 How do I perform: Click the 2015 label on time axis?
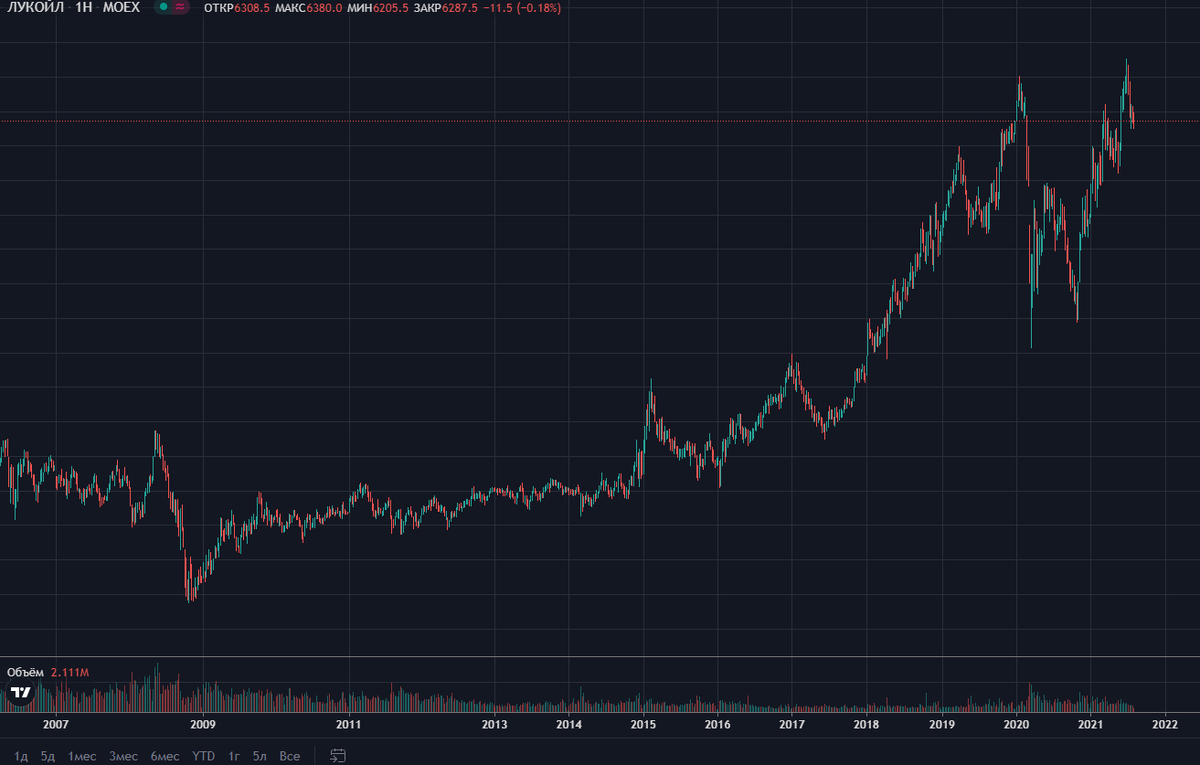[x=642, y=724]
